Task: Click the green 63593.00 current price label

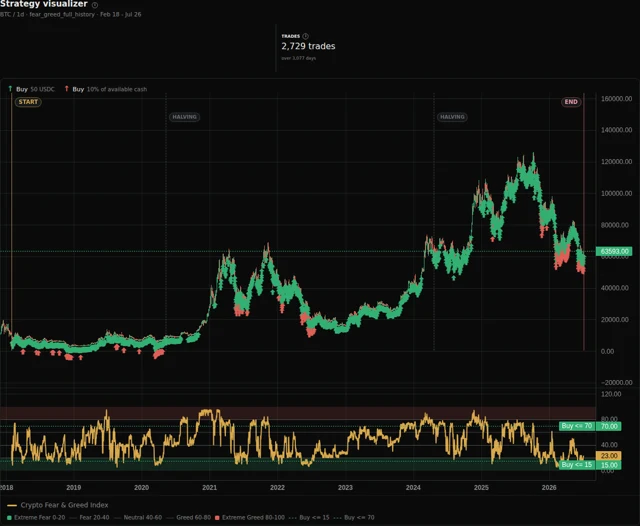Action: tap(614, 251)
